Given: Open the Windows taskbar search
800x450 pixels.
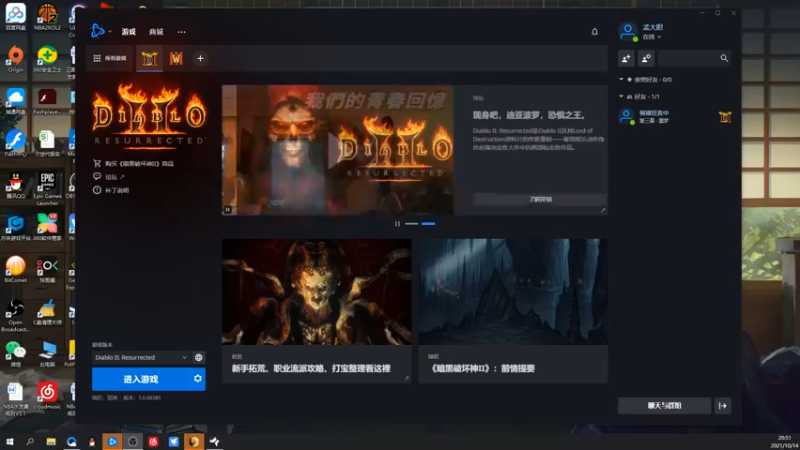Looking at the screenshot, I should pyautogui.click(x=30, y=442).
